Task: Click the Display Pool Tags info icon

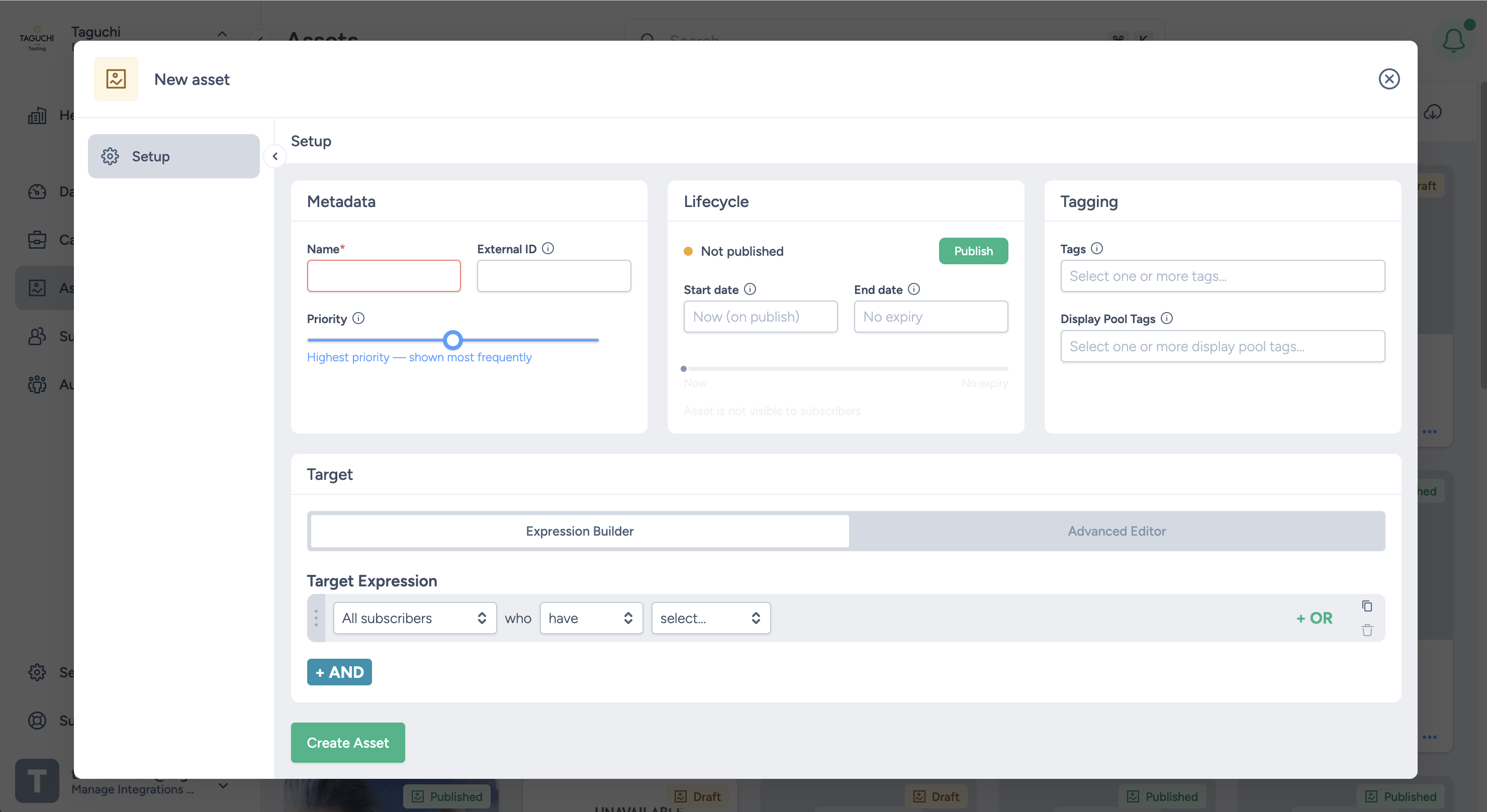Action: (1167, 319)
